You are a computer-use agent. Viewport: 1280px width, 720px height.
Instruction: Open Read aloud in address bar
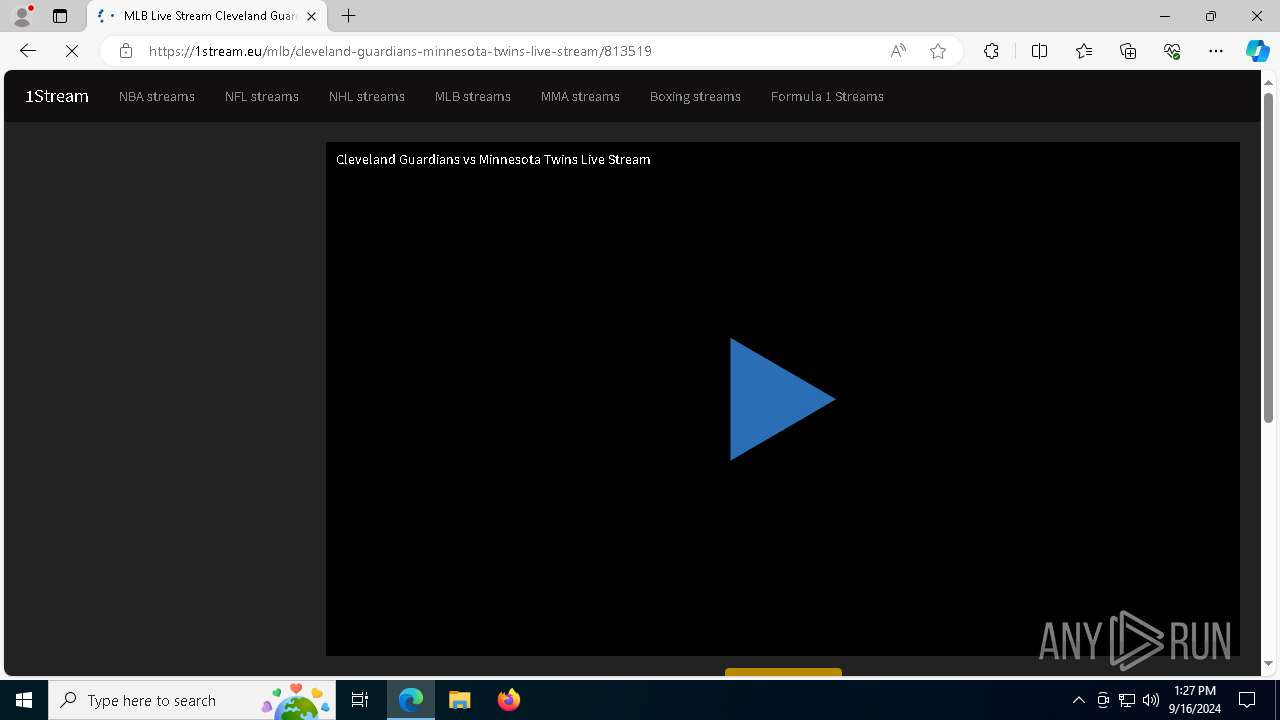[x=898, y=51]
